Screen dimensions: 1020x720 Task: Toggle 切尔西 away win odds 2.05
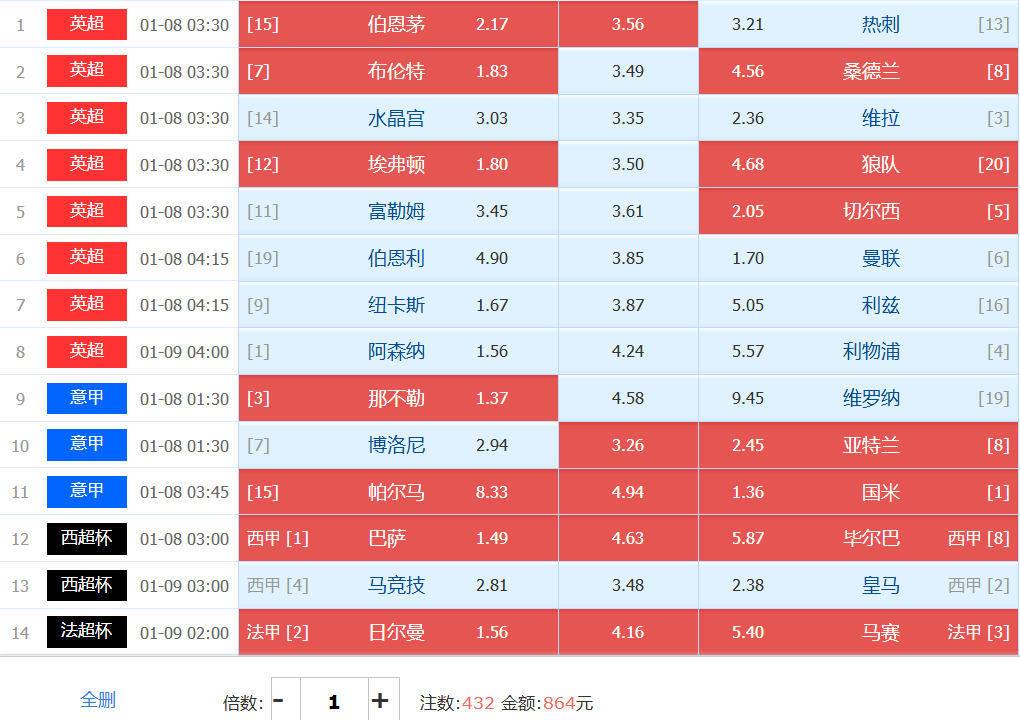tap(858, 212)
